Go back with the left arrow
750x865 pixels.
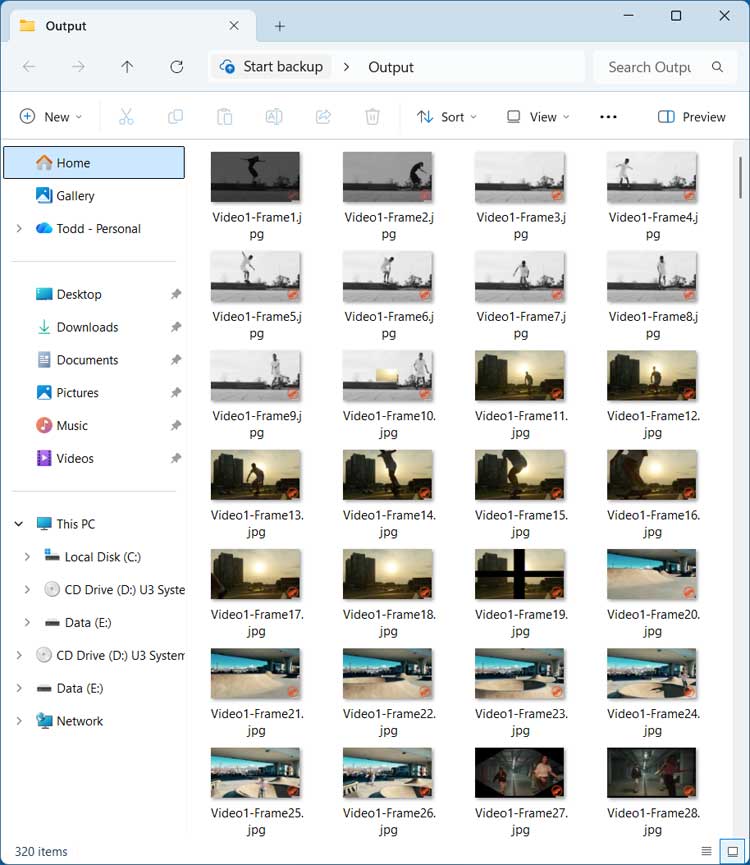[29, 67]
